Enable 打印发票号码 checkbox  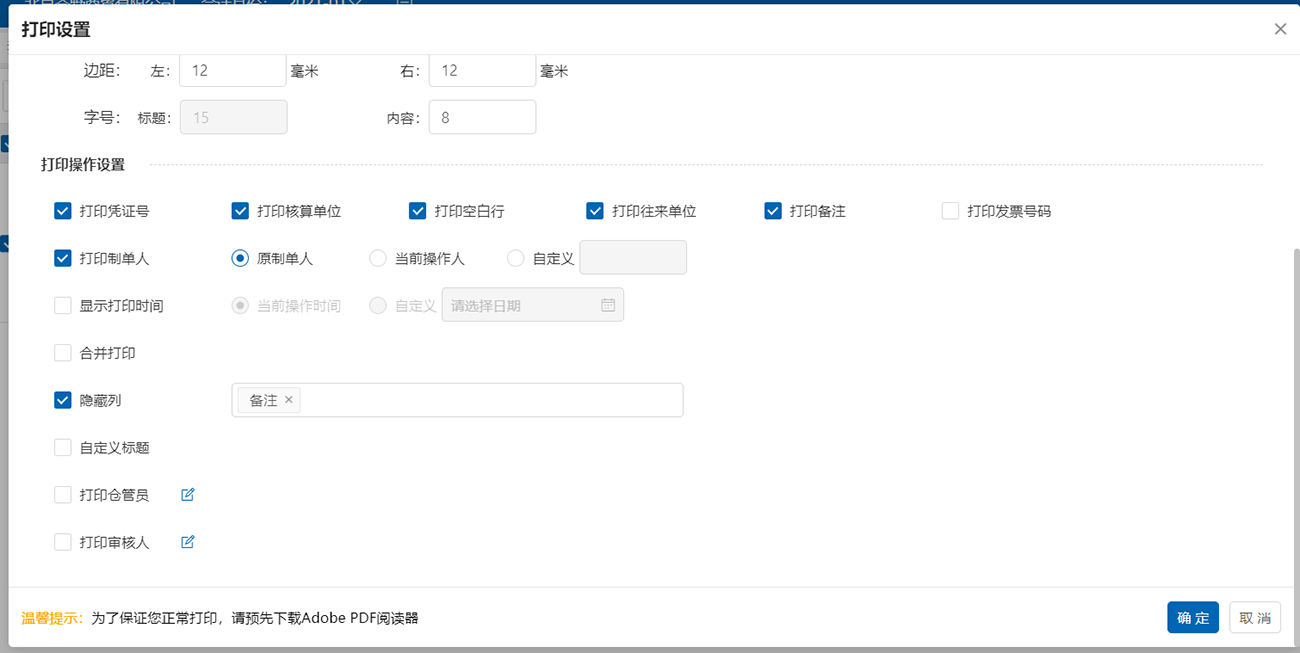(x=950, y=211)
